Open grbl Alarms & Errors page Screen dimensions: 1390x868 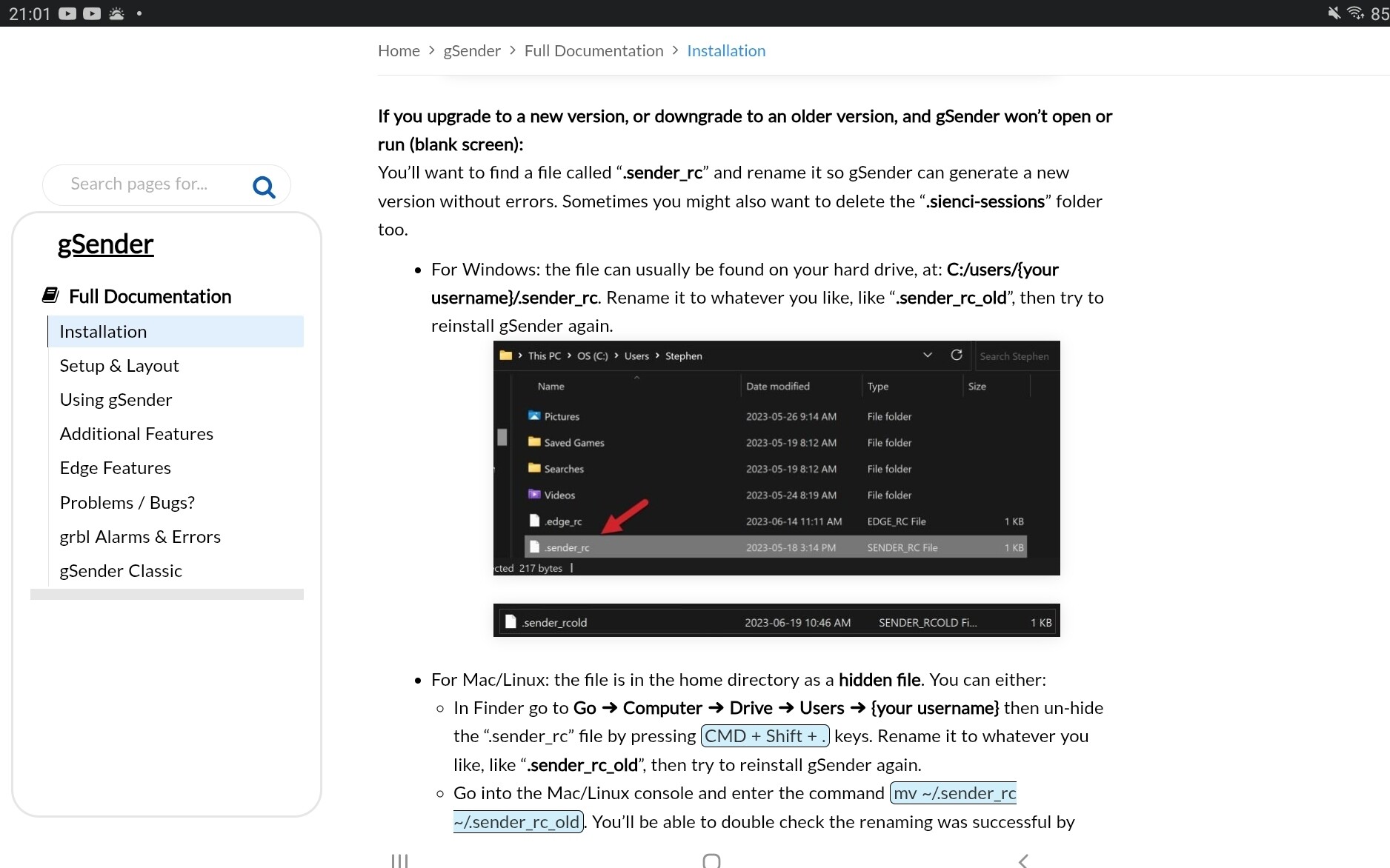point(140,537)
